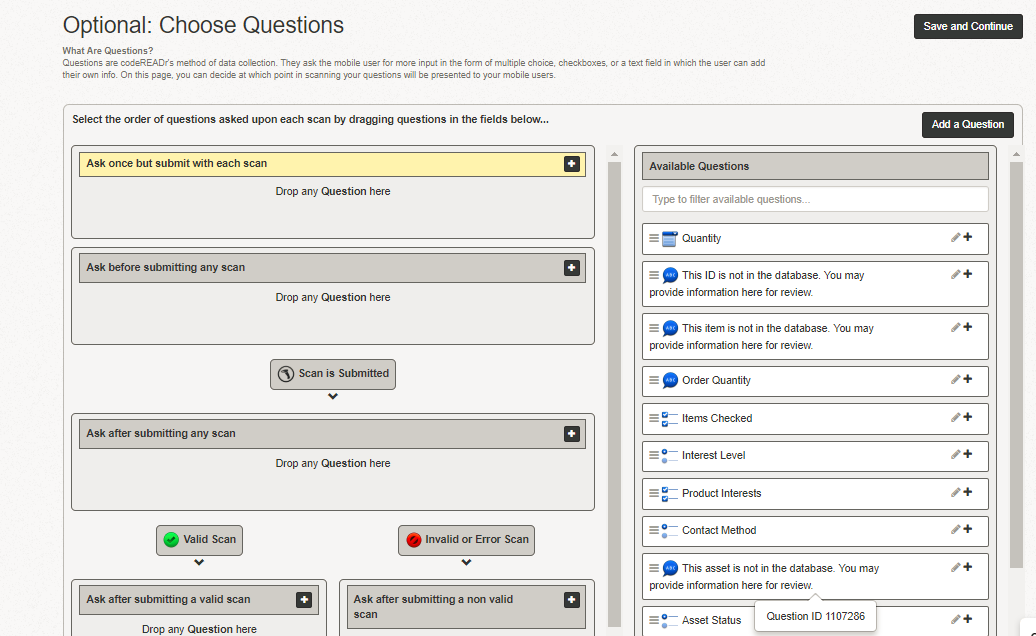This screenshot has height=636, width=1036.
Task: Edit the 'This asset is not in the database' question
Action: (955, 567)
